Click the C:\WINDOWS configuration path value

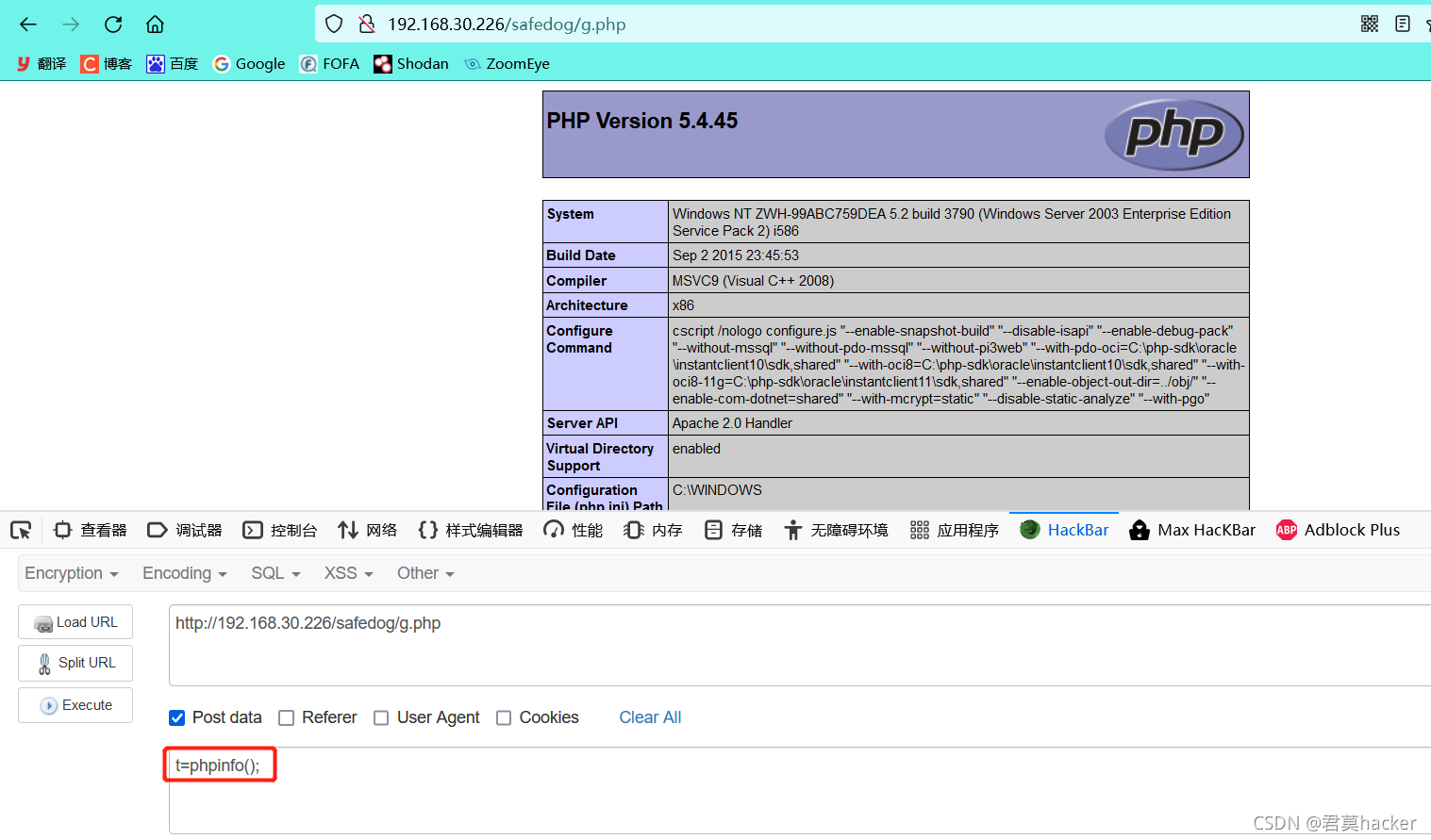pos(717,490)
